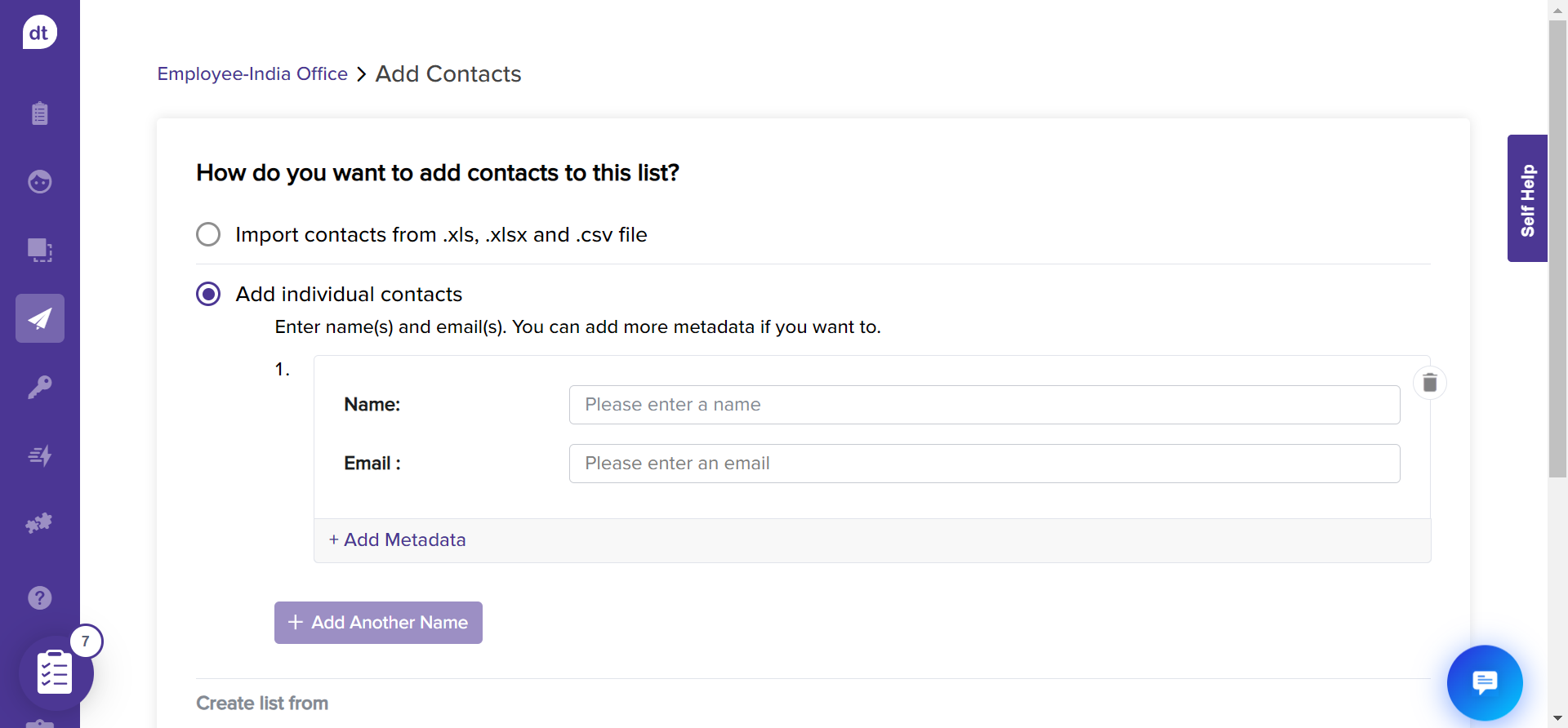Open the checklist widget with badge 7
The image size is (1568, 728).
(56, 673)
